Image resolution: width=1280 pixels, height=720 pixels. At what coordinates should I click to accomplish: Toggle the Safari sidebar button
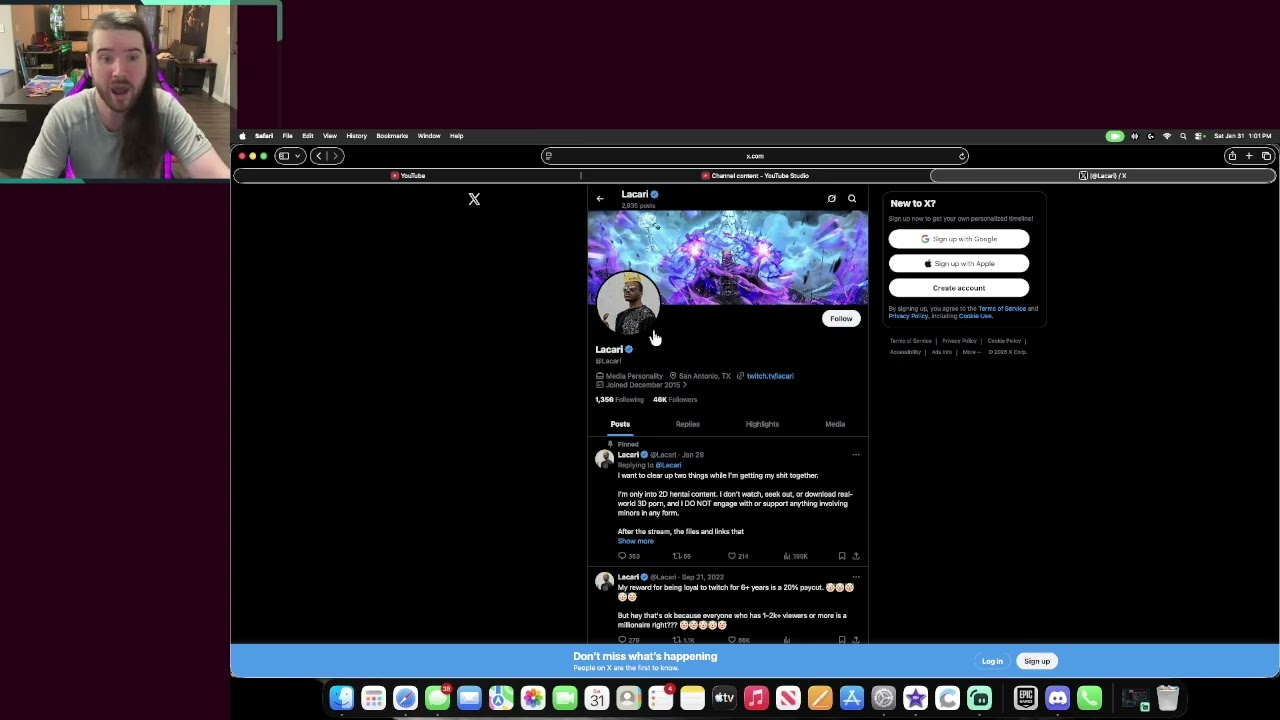(284, 156)
